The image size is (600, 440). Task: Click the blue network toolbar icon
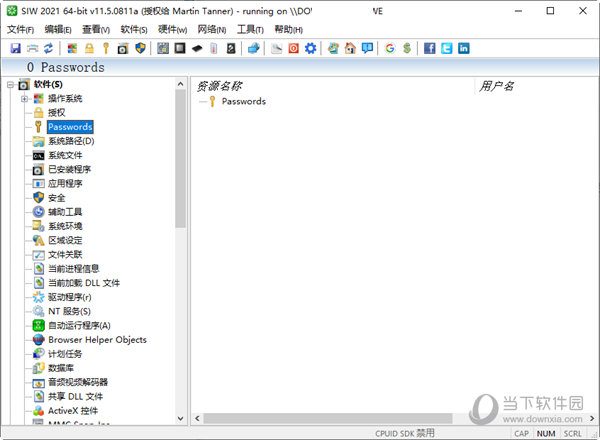[x=254, y=48]
